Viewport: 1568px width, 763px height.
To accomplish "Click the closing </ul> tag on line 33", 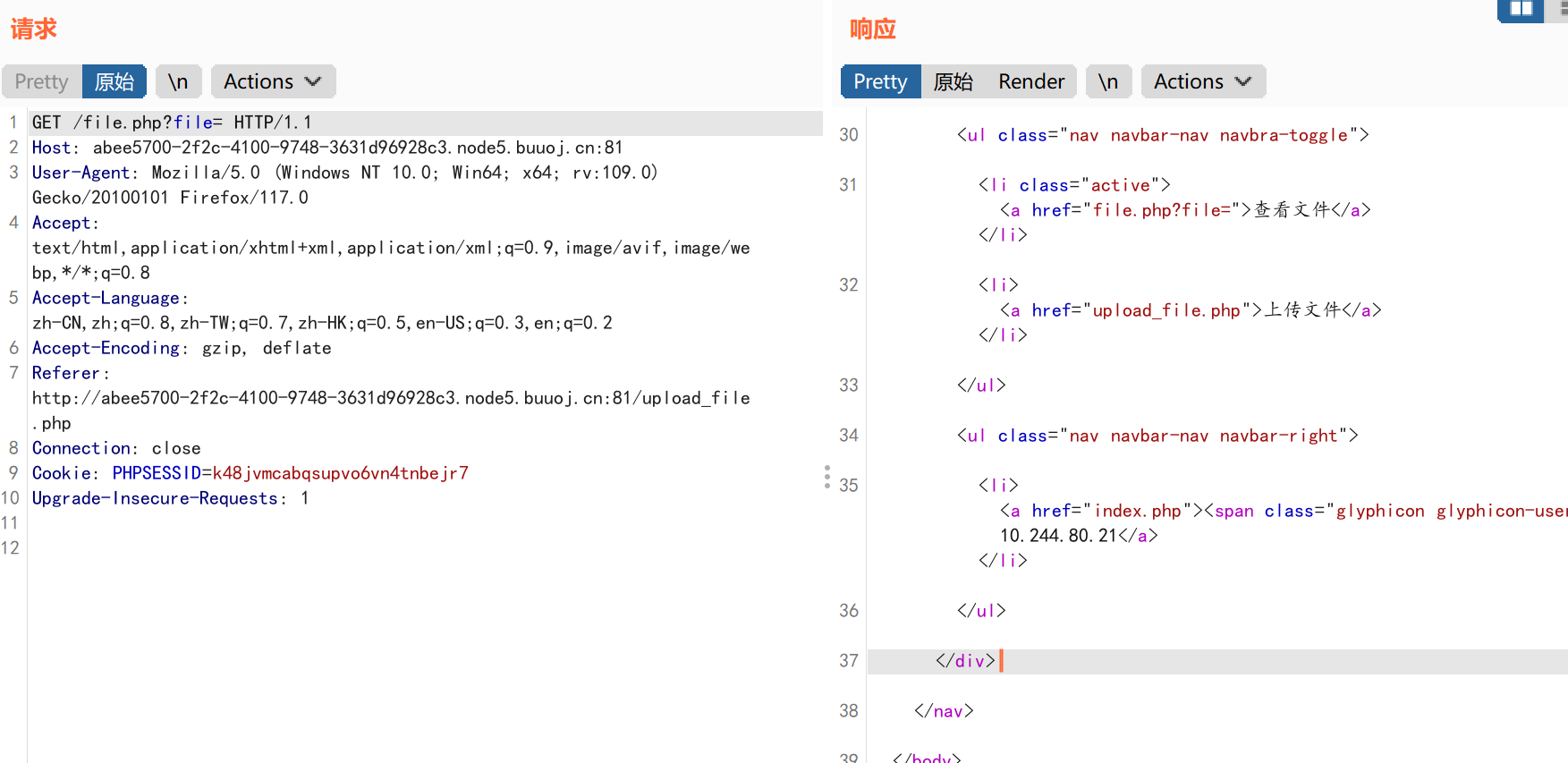I will pyautogui.click(x=981, y=386).
